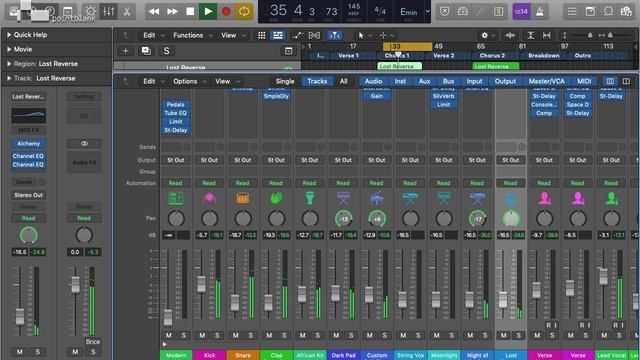This screenshot has width=640, height=360.
Task: Open the Tube EQ plugin slot
Action: (176, 113)
